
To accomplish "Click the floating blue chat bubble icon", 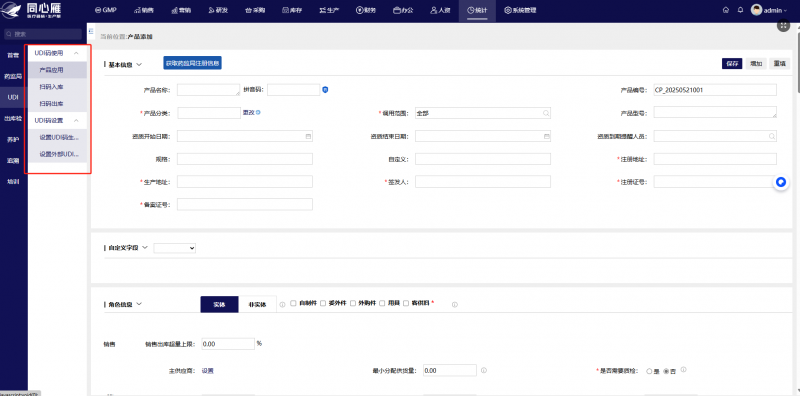I will coord(781,182).
